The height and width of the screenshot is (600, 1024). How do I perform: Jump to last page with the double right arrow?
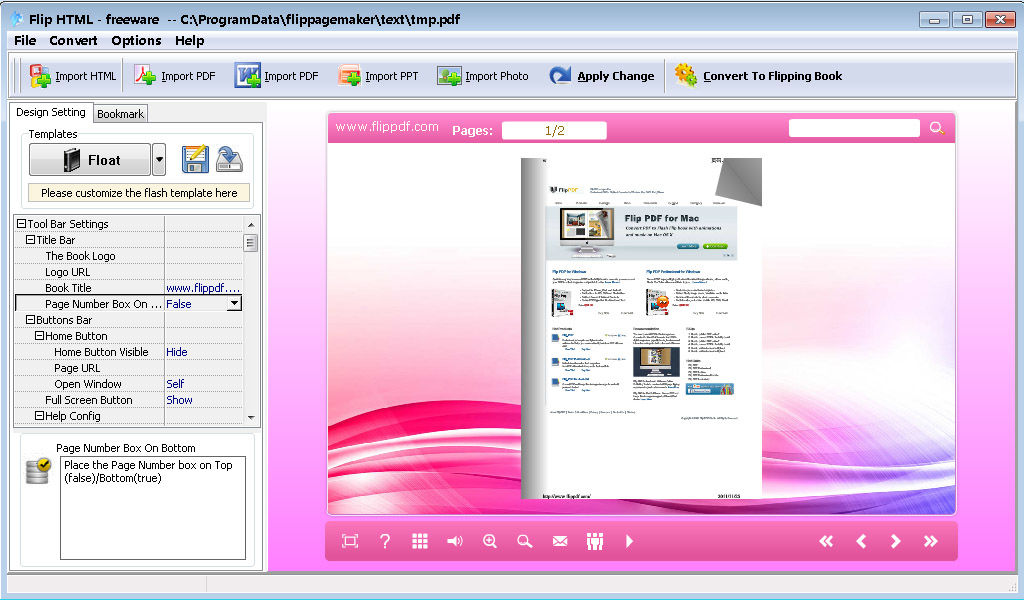coord(931,541)
